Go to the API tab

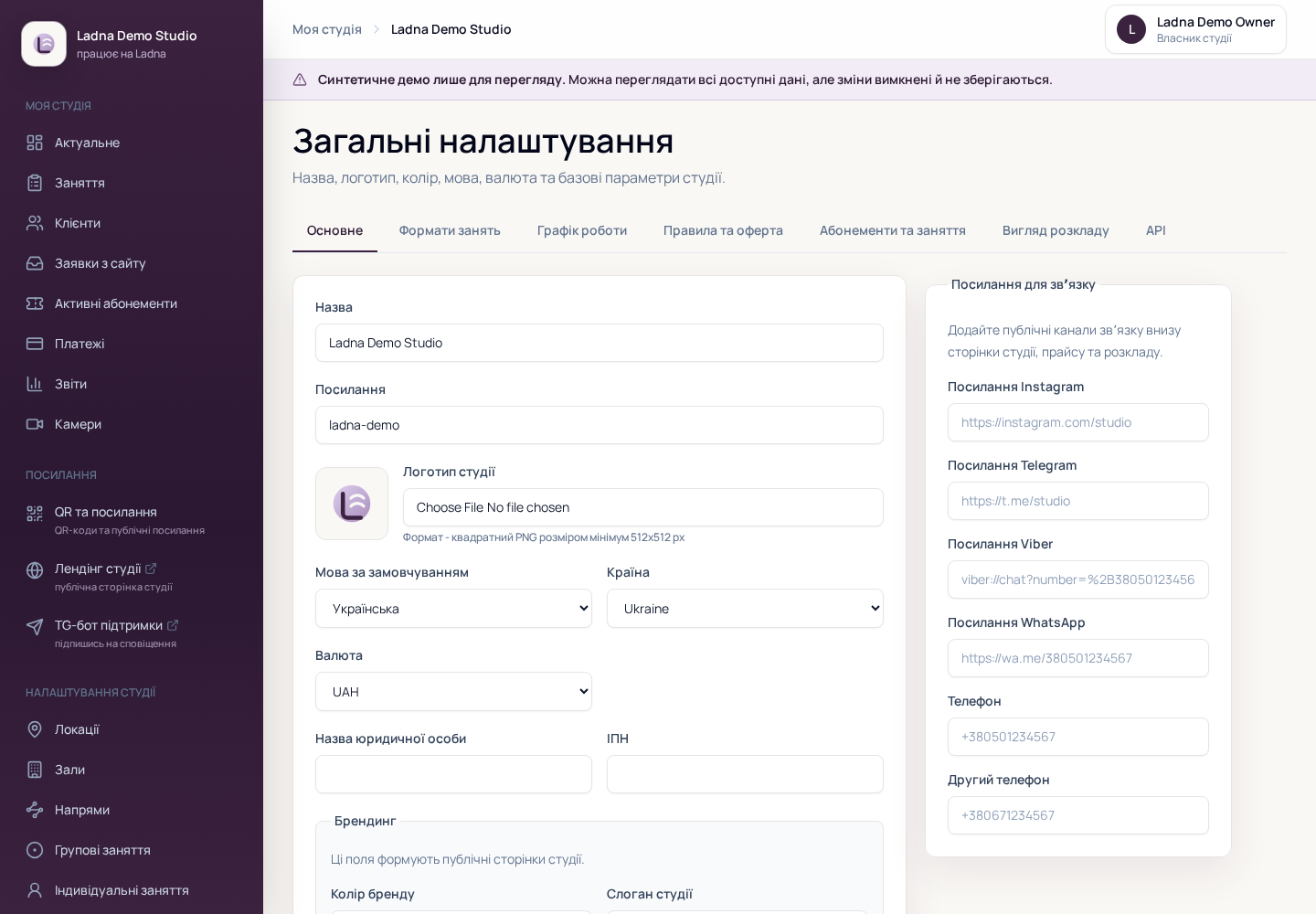1156,230
